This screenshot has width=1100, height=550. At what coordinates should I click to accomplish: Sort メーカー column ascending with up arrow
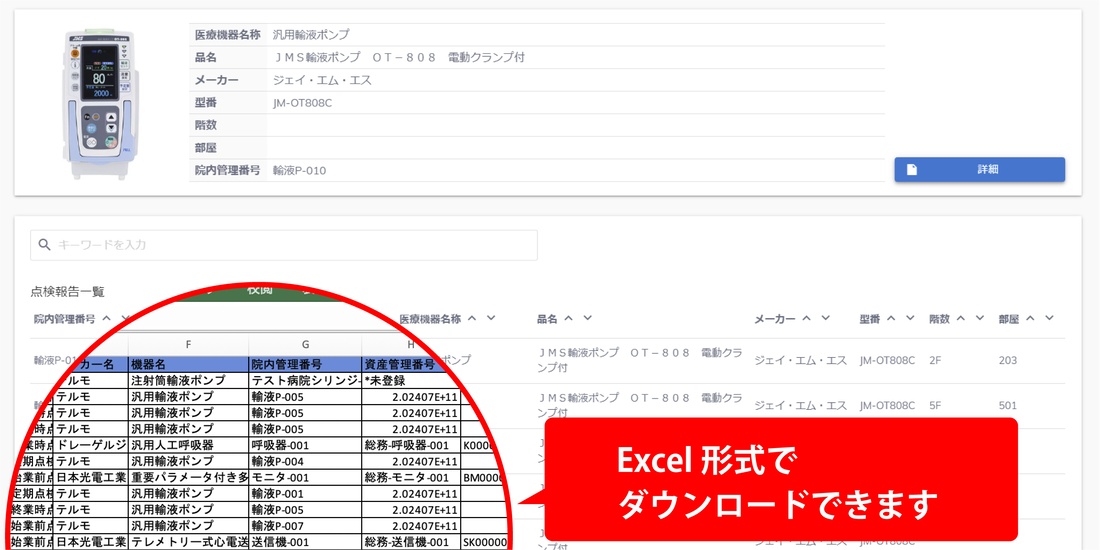click(807, 318)
